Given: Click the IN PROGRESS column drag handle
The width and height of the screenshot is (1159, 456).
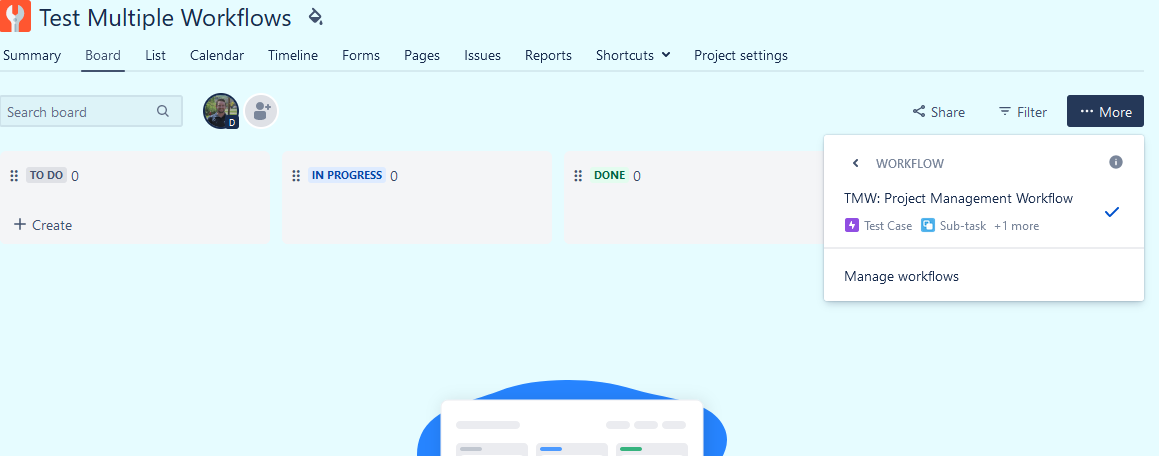Looking at the screenshot, I should click(296, 176).
